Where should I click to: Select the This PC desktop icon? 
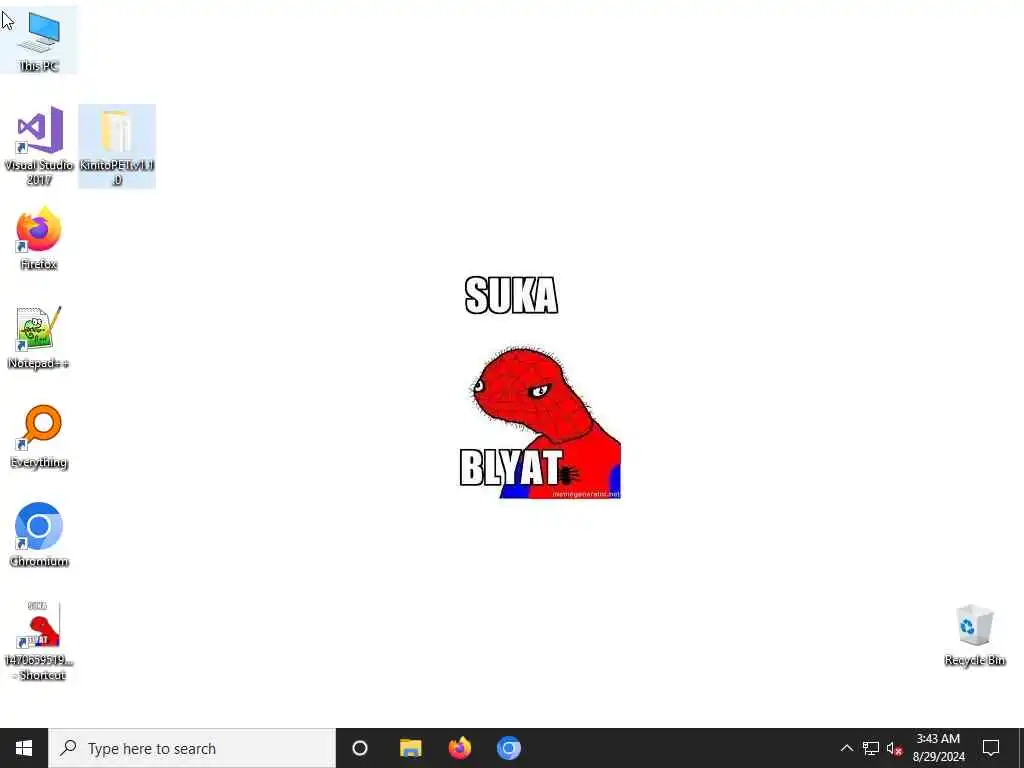point(39,40)
